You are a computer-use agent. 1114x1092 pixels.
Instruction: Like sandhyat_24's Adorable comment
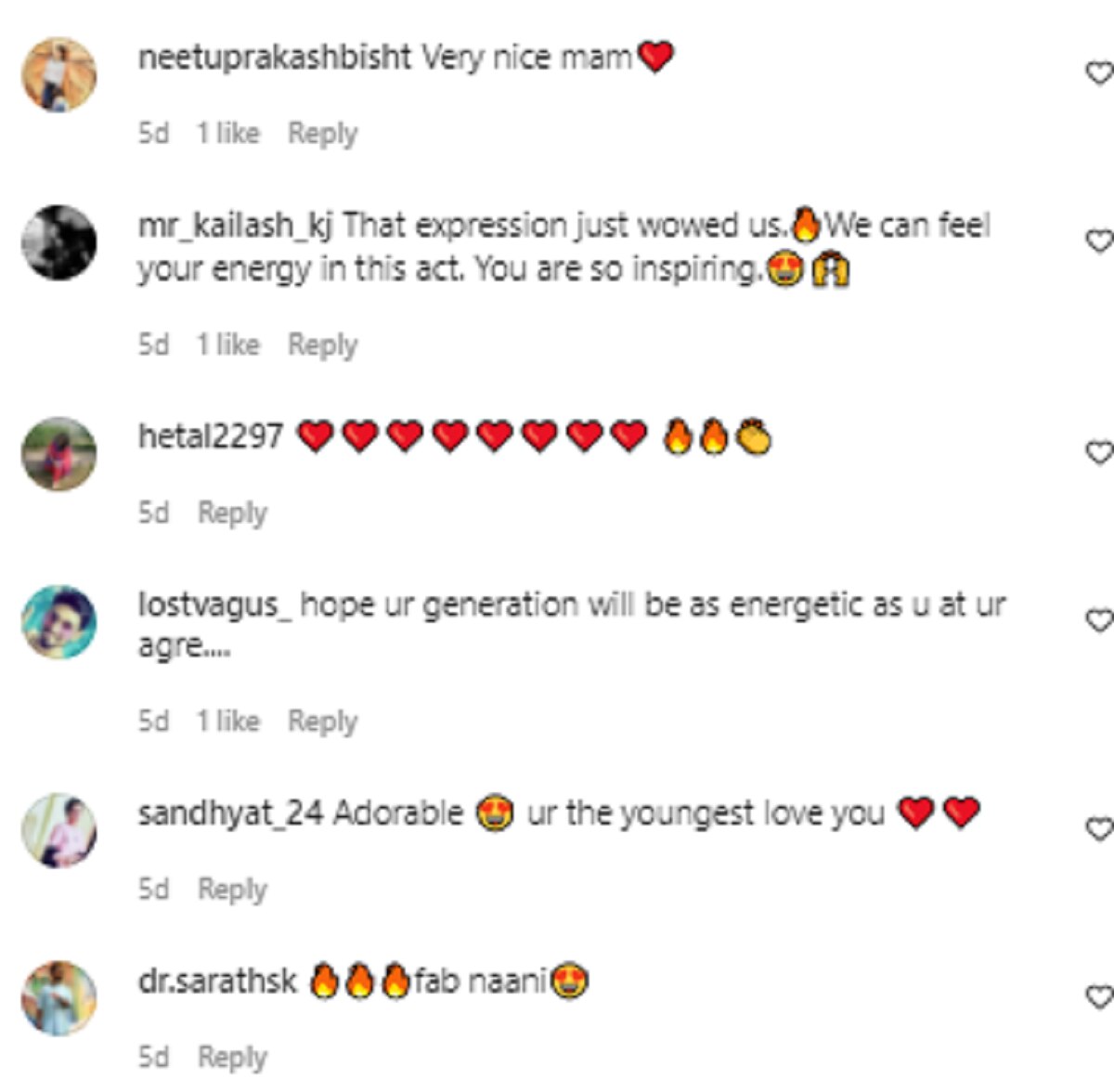click(x=1099, y=827)
